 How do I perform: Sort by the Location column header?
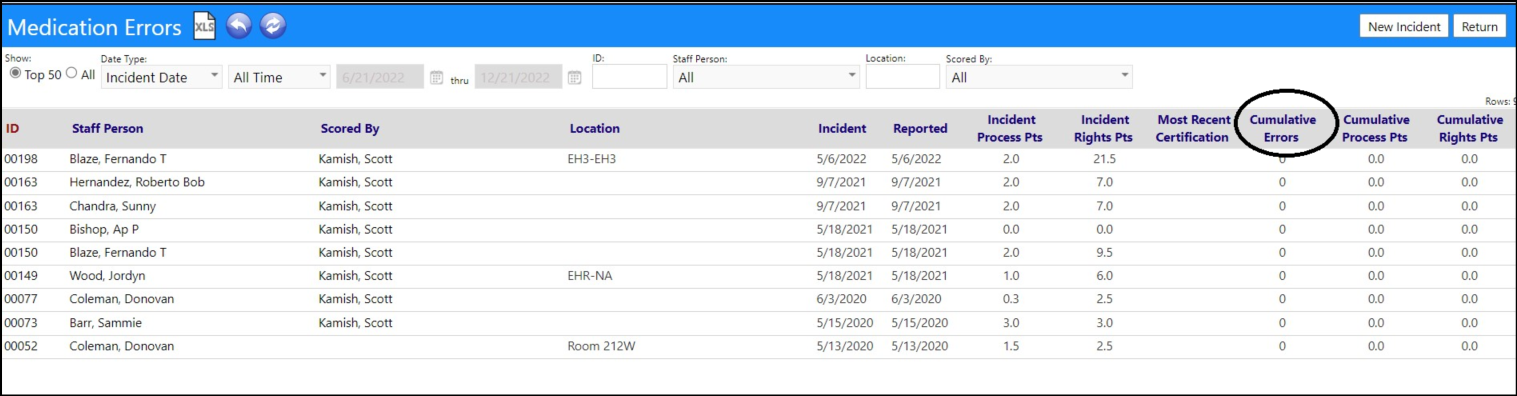(595, 129)
